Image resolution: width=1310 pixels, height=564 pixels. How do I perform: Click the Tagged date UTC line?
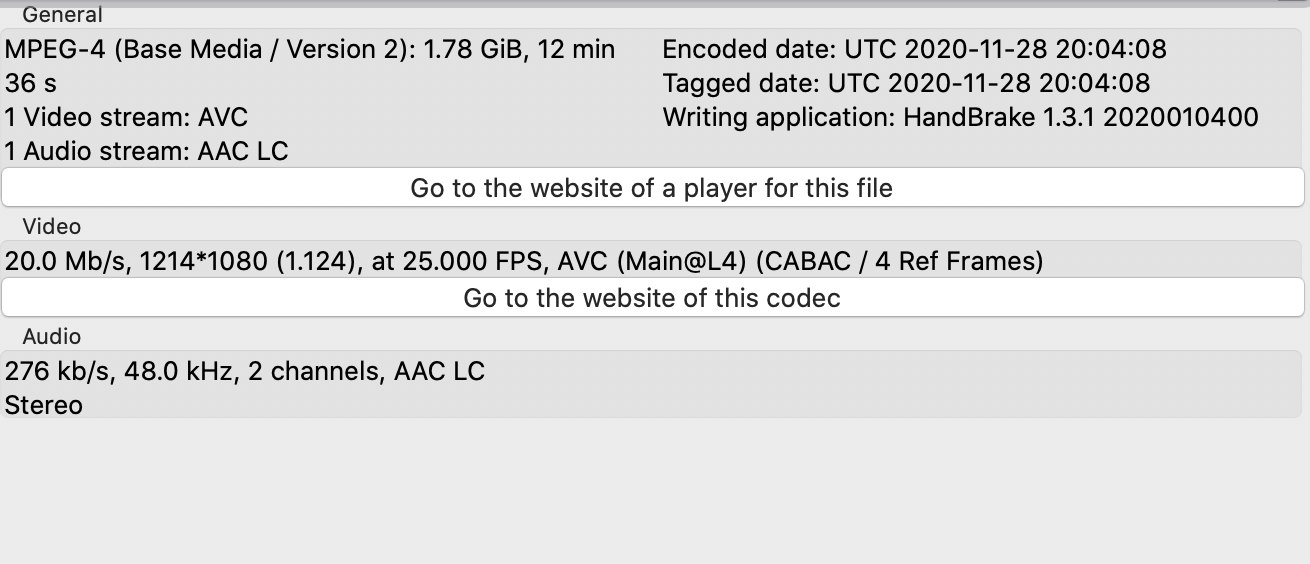pos(906,83)
